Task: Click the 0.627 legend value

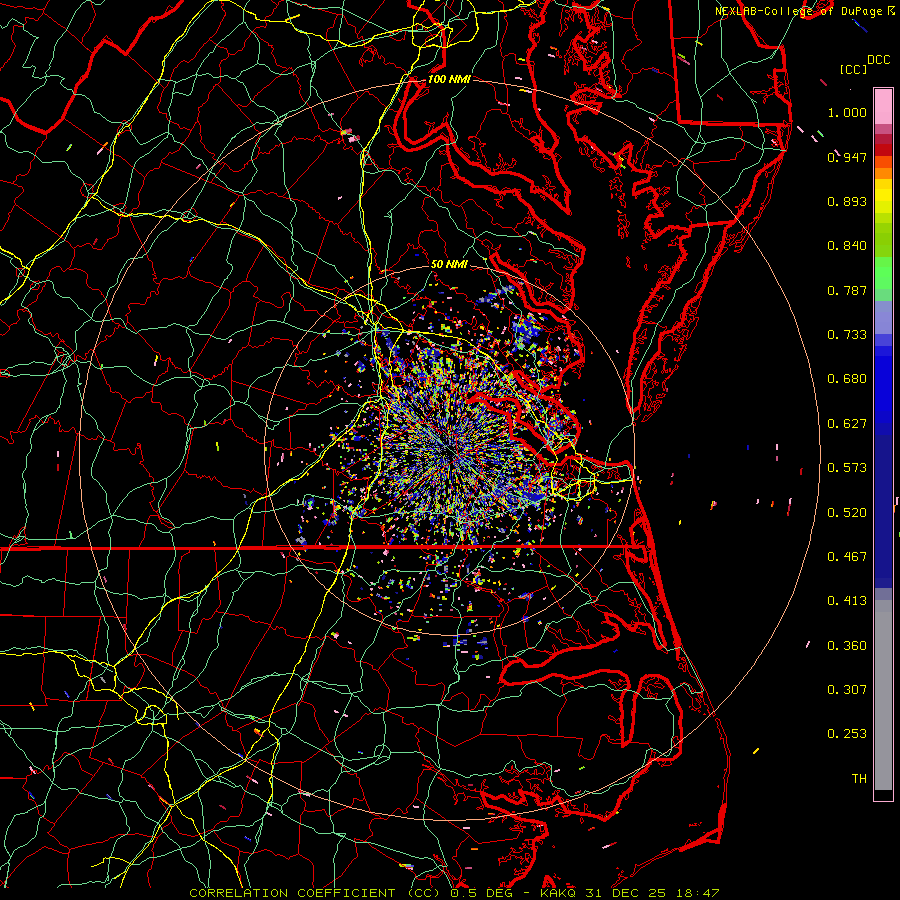Action: tap(847, 424)
